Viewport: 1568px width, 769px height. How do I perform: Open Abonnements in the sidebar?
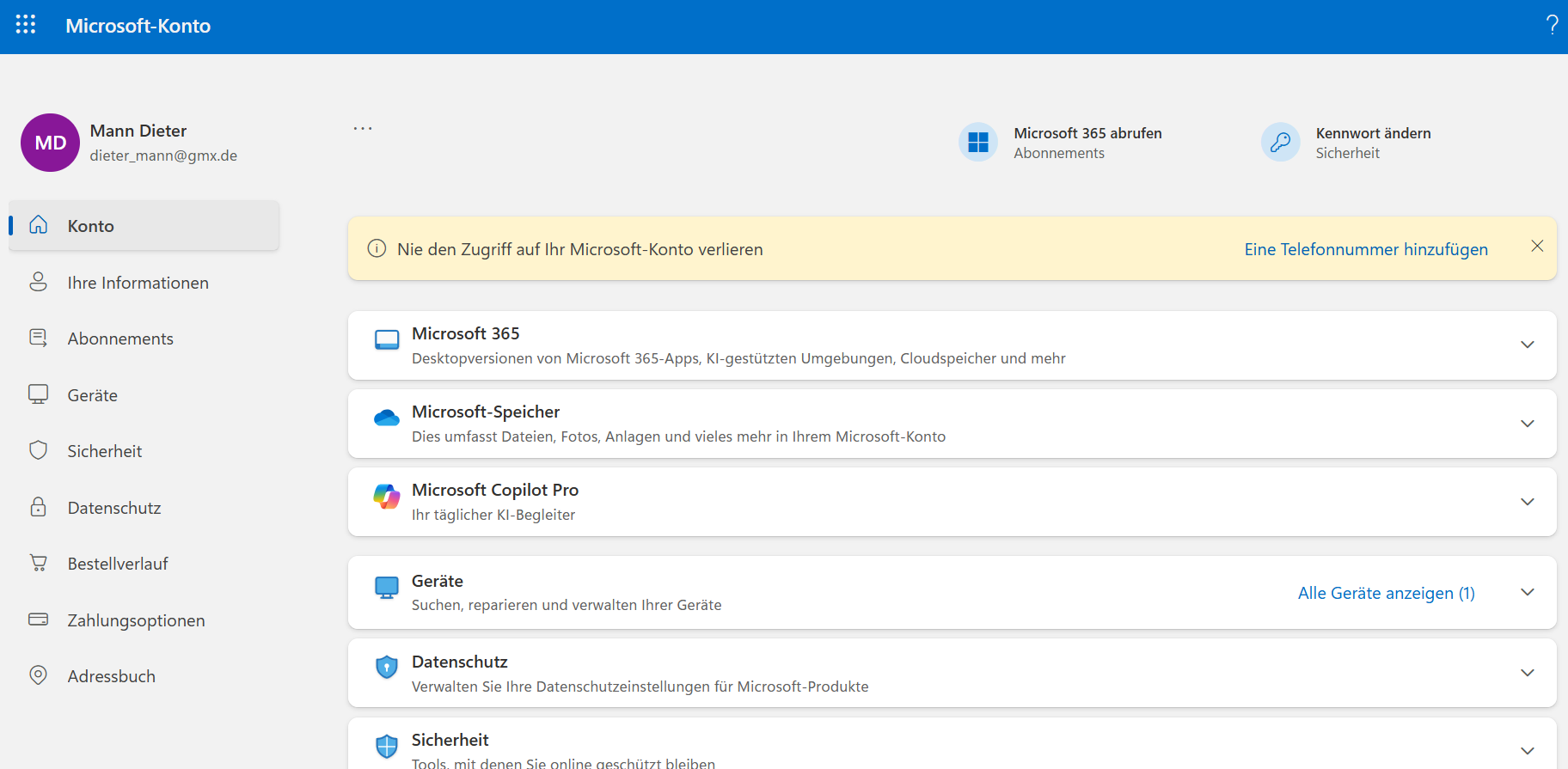pyautogui.click(x=144, y=339)
